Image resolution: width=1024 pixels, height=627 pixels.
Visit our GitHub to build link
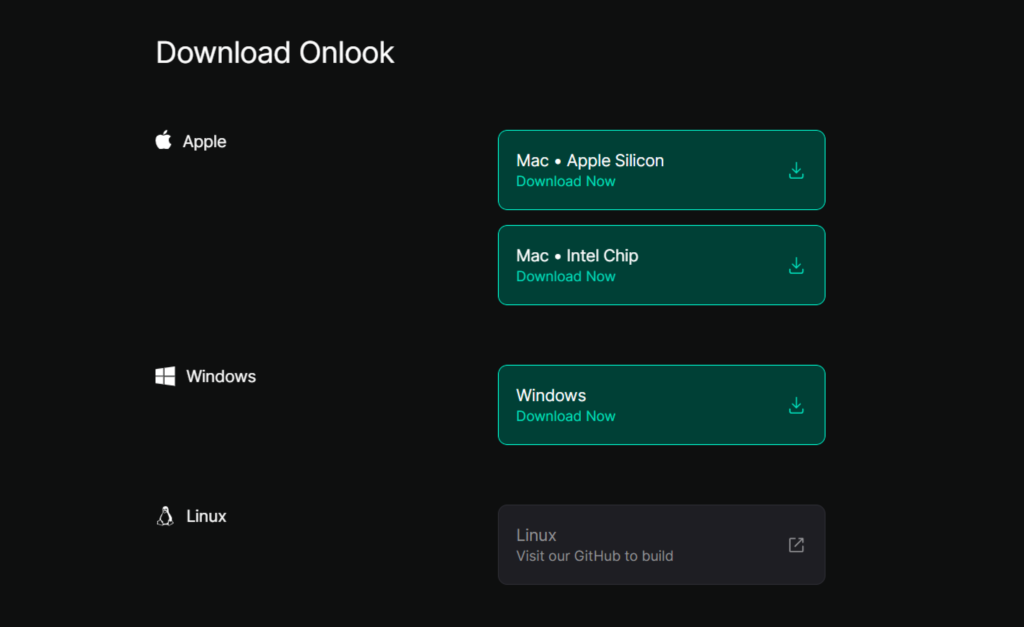[x=594, y=556]
